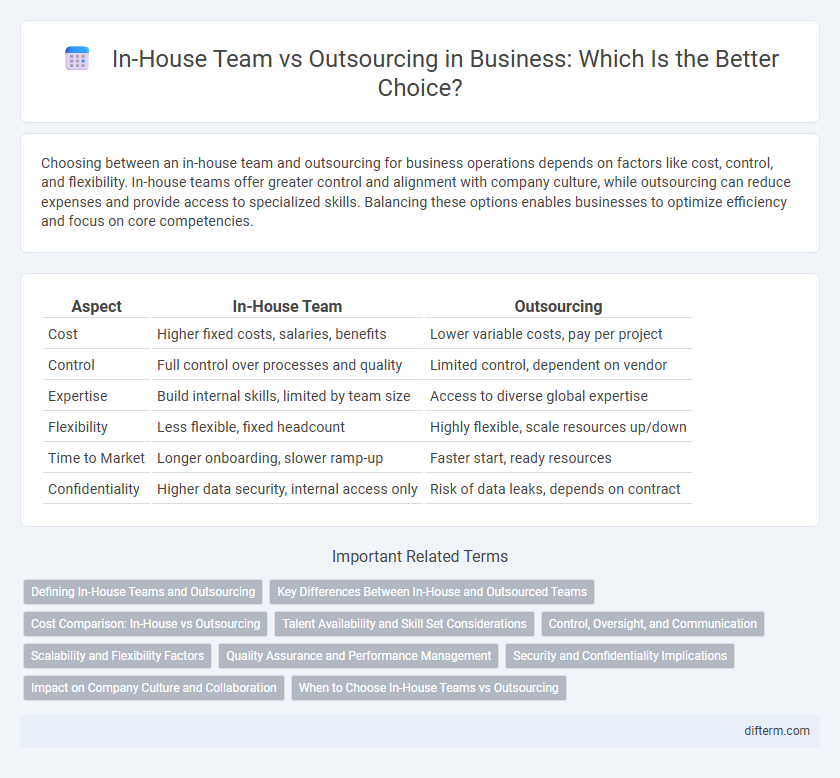This screenshot has height=778, width=840.
Task: Click the 'Outsourcing' column header
Action: point(558,306)
